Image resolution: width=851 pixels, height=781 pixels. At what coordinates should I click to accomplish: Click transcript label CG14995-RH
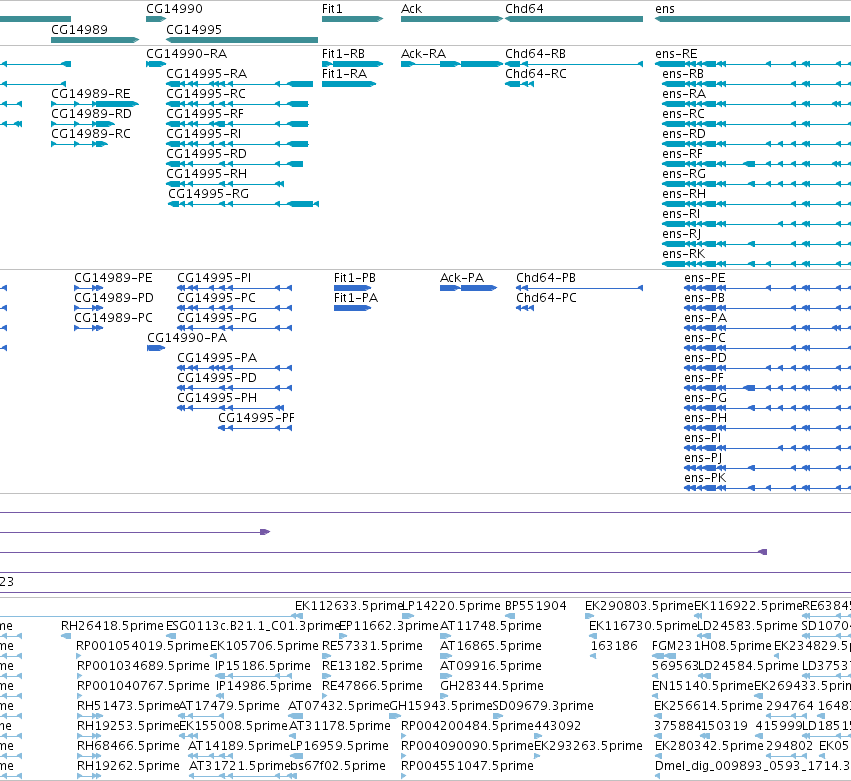click(x=206, y=174)
